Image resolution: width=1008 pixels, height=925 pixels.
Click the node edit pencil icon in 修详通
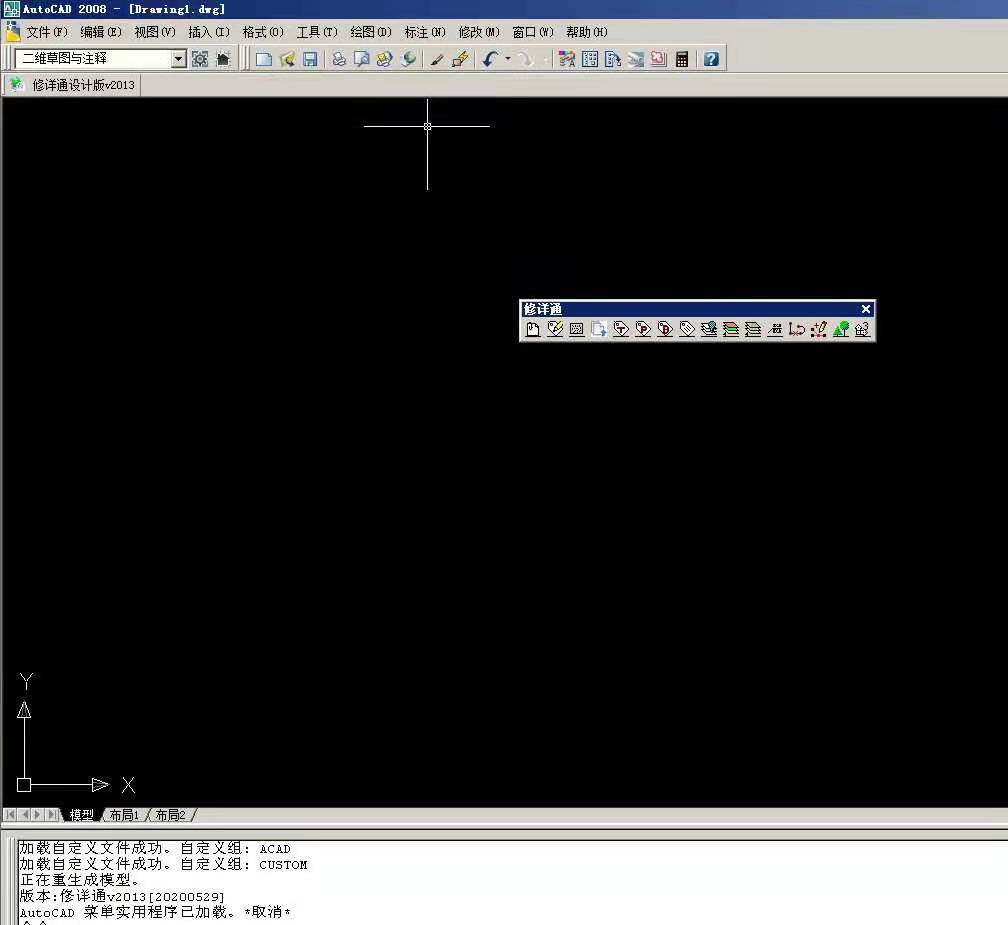(819, 329)
